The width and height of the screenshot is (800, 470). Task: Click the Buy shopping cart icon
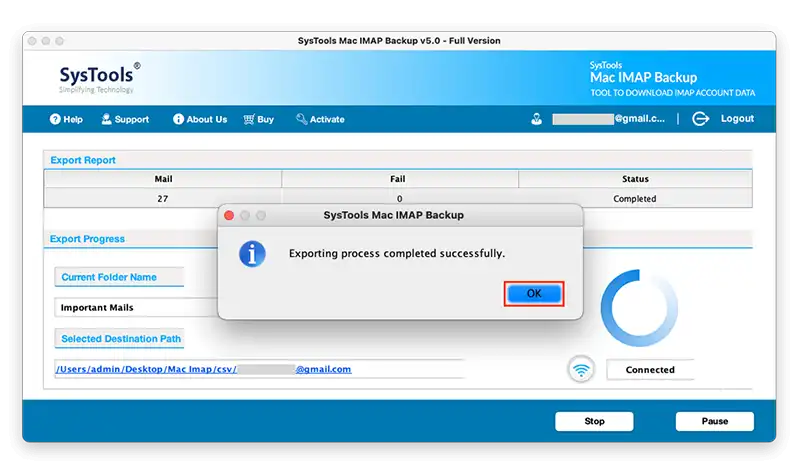(x=248, y=119)
